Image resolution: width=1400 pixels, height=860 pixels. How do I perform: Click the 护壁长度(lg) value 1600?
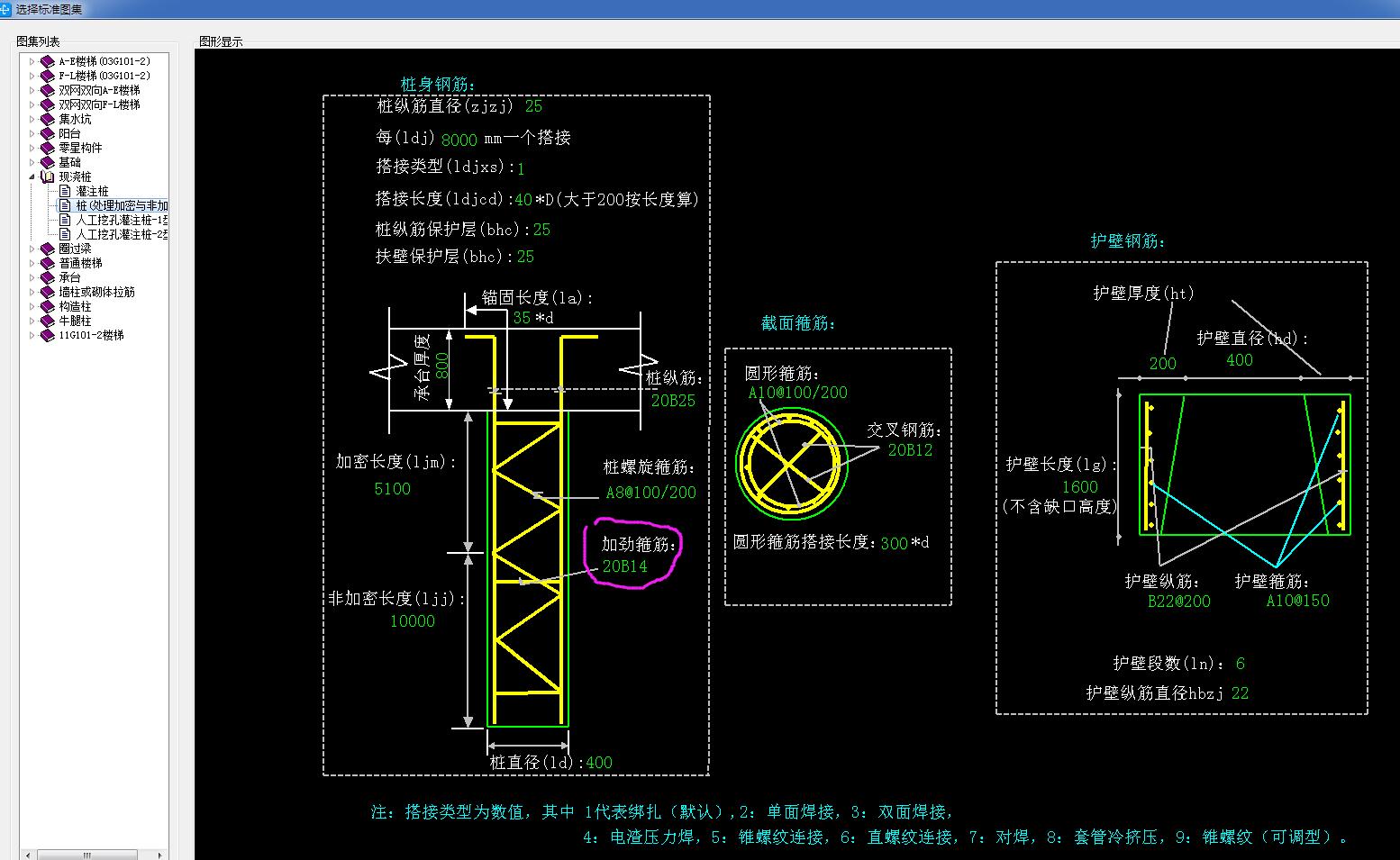(x=1079, y=487)
